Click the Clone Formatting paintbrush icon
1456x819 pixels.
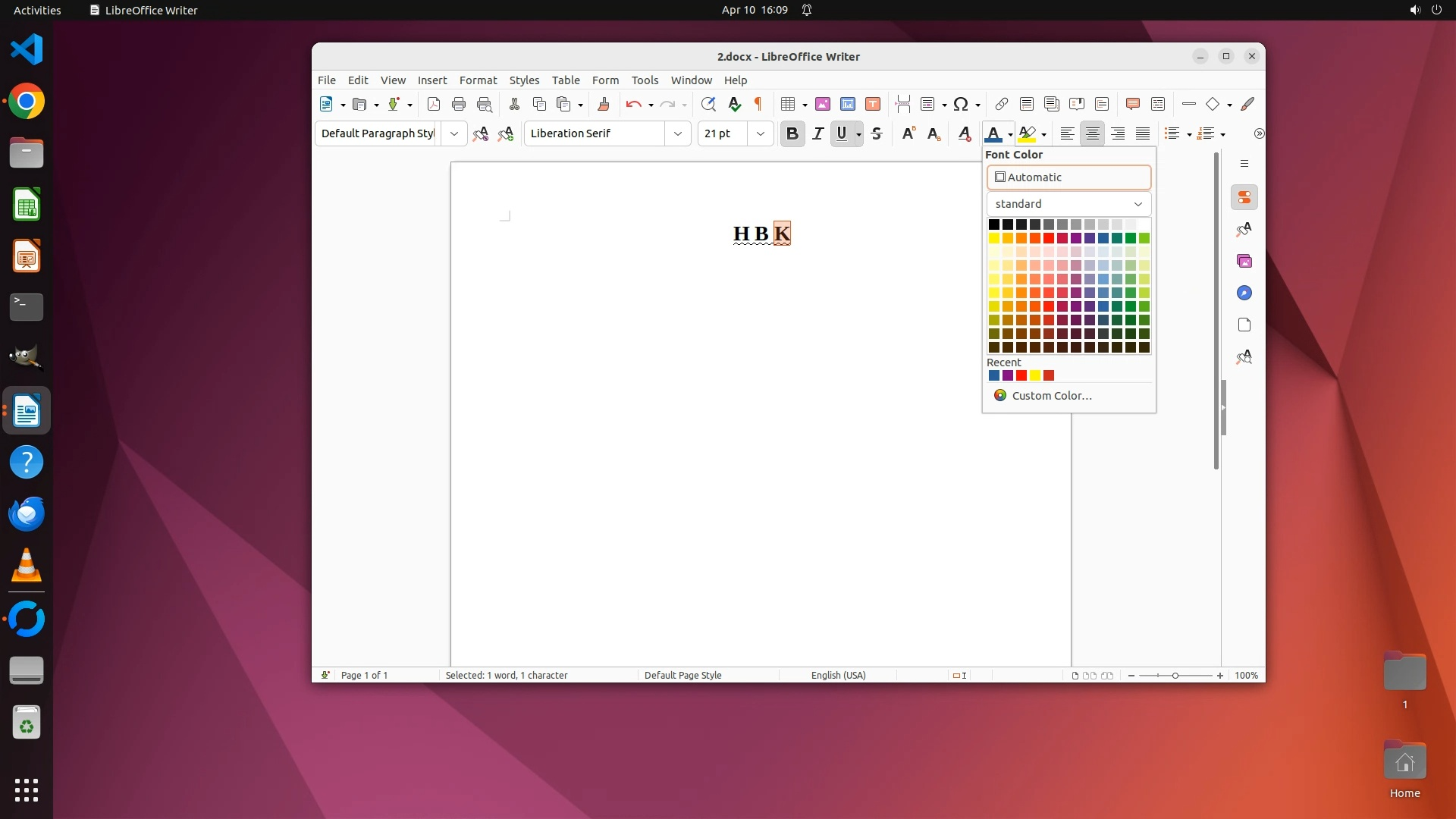coord(604,105)
